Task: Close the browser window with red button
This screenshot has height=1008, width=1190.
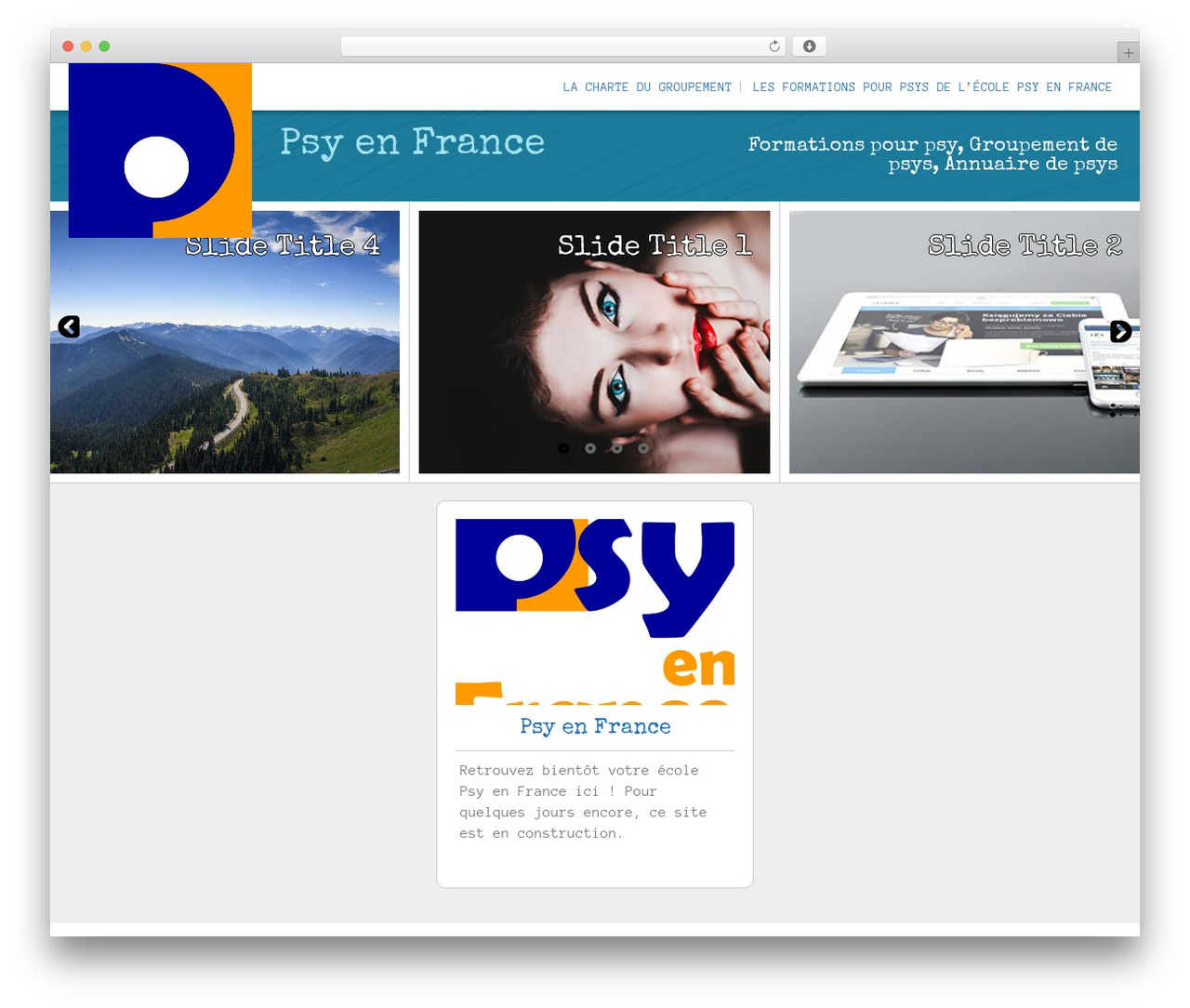Action: point(68,46)
